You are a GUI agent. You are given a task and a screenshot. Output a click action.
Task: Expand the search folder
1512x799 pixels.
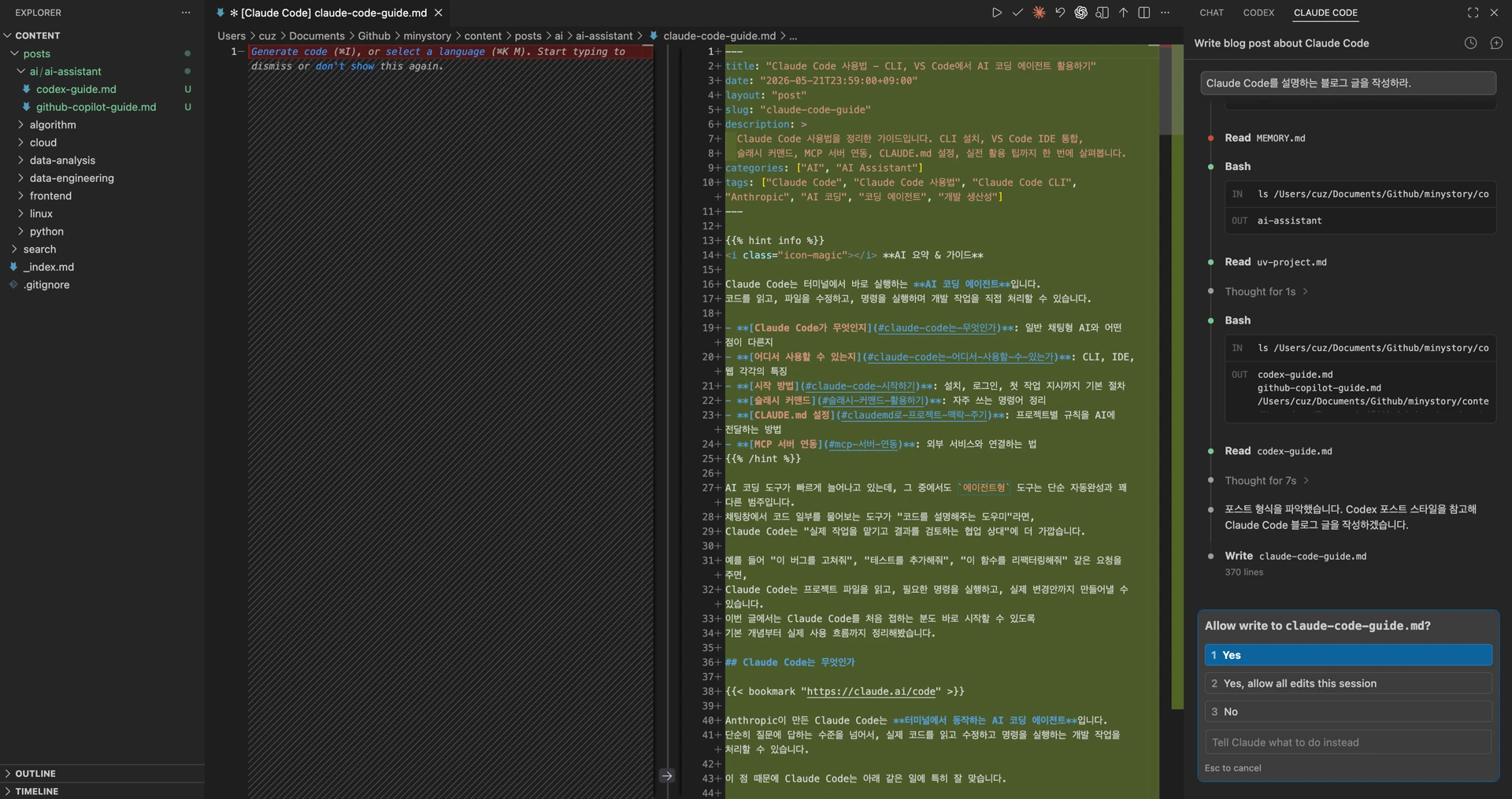tap(14, 249)
